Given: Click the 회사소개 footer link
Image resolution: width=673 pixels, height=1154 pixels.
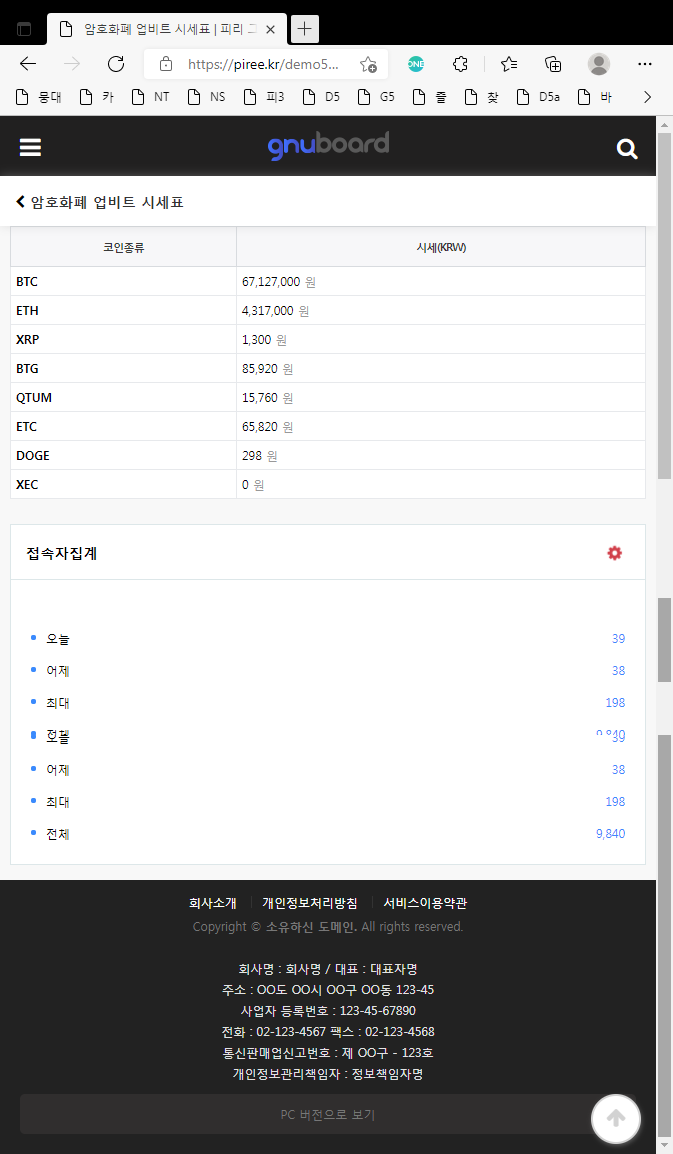Looking at the screenshot, I should pyautogui.click(x=213, y=903).
